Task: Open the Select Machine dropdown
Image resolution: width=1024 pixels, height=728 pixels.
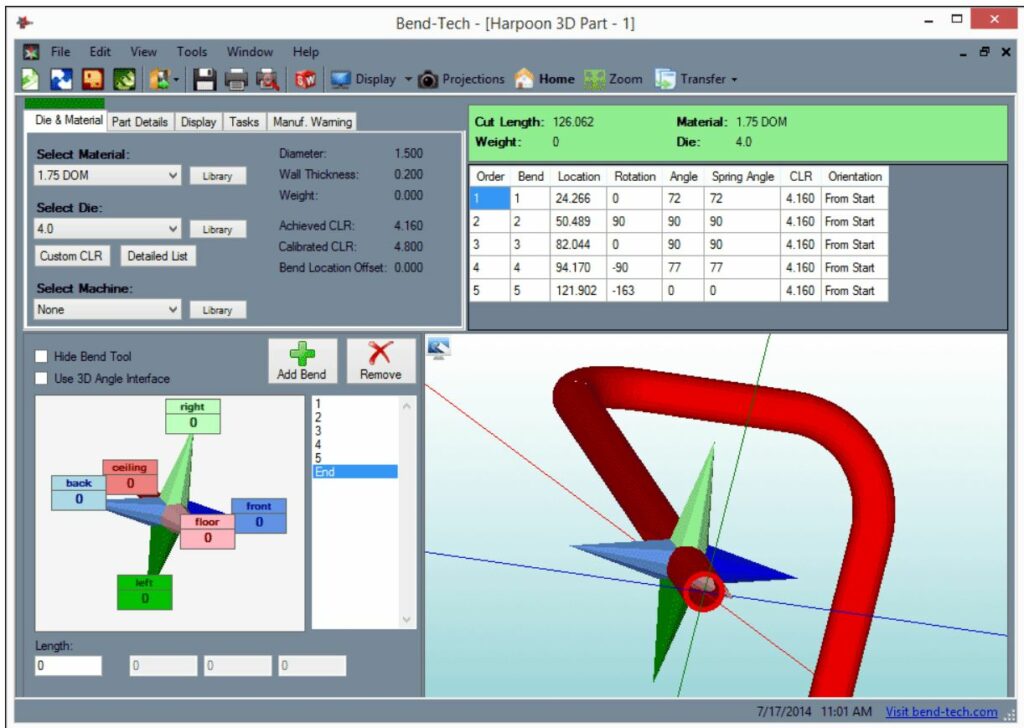Action: pos(106,309)
